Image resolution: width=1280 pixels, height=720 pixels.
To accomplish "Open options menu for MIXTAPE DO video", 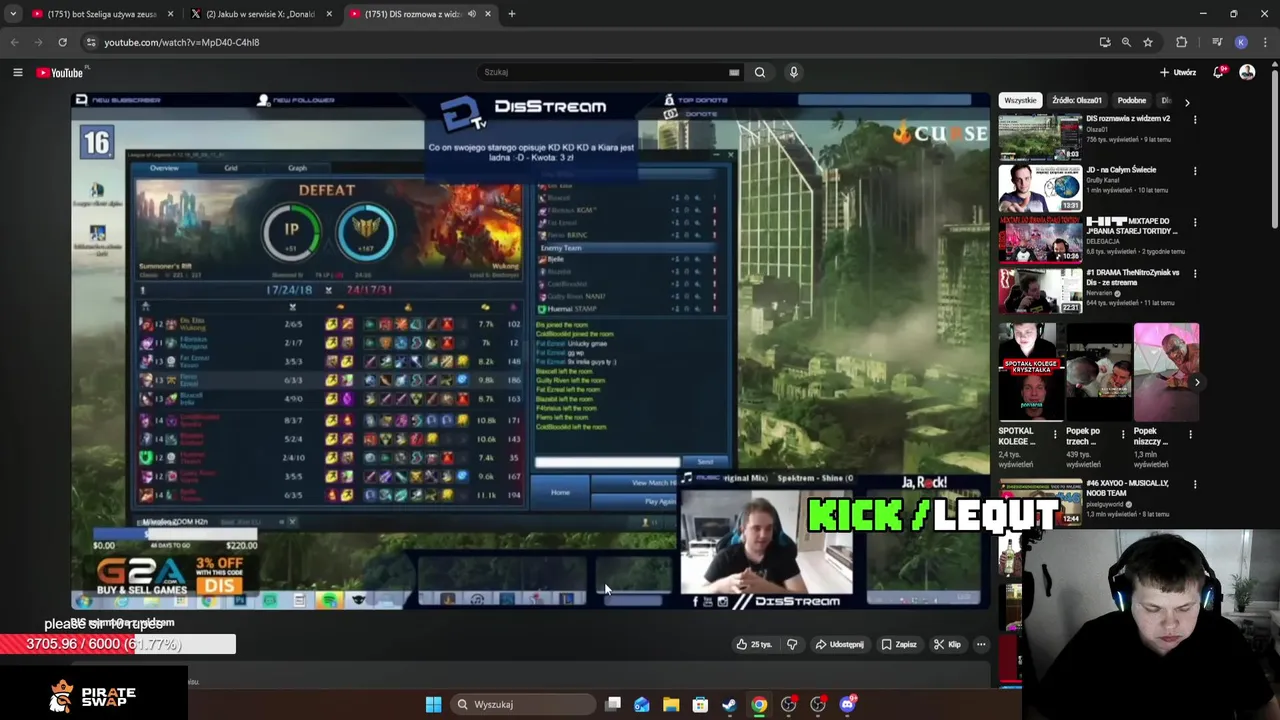I will (x=1194, y=222).
